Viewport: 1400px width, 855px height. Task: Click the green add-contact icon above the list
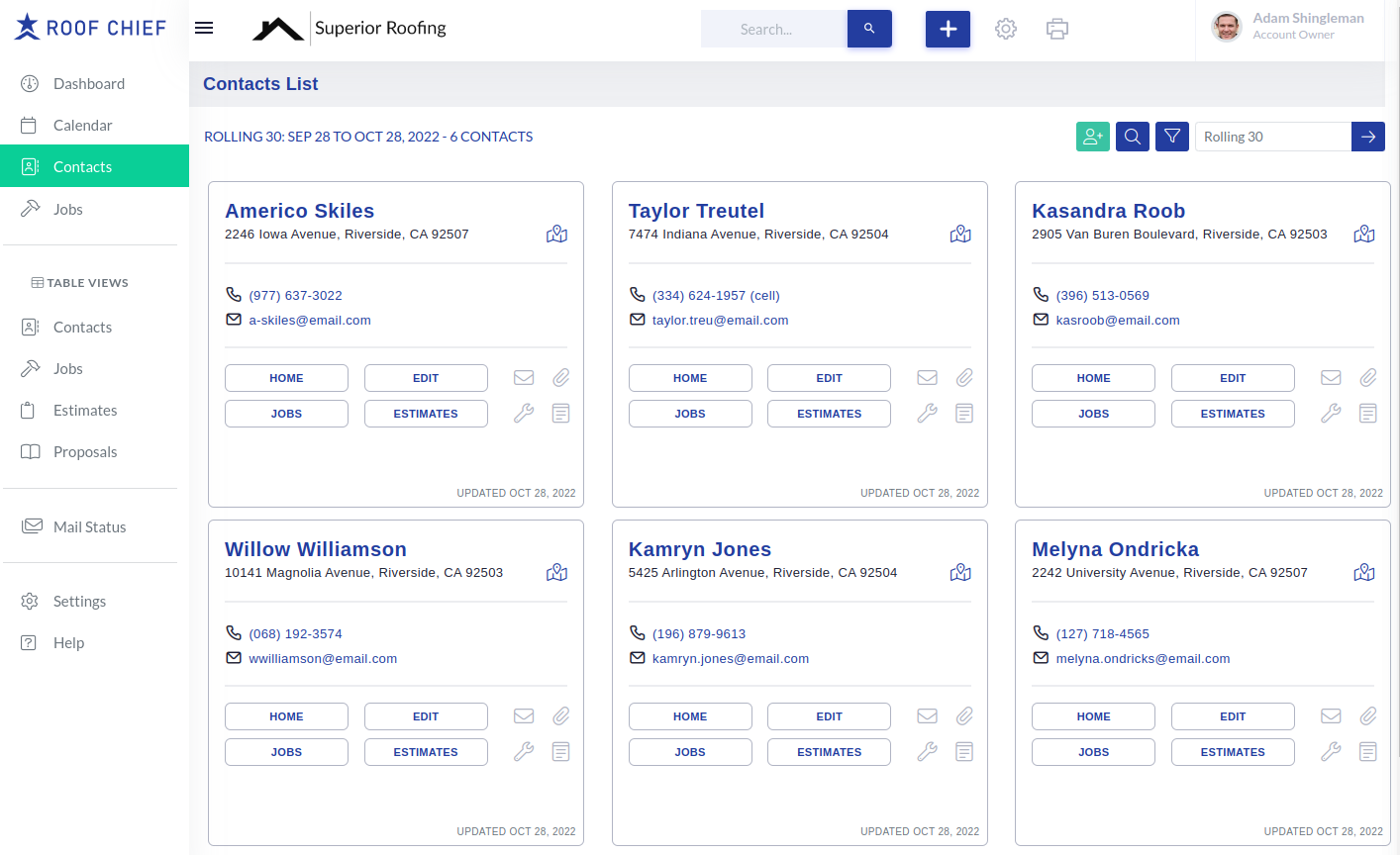point(1093,137)
